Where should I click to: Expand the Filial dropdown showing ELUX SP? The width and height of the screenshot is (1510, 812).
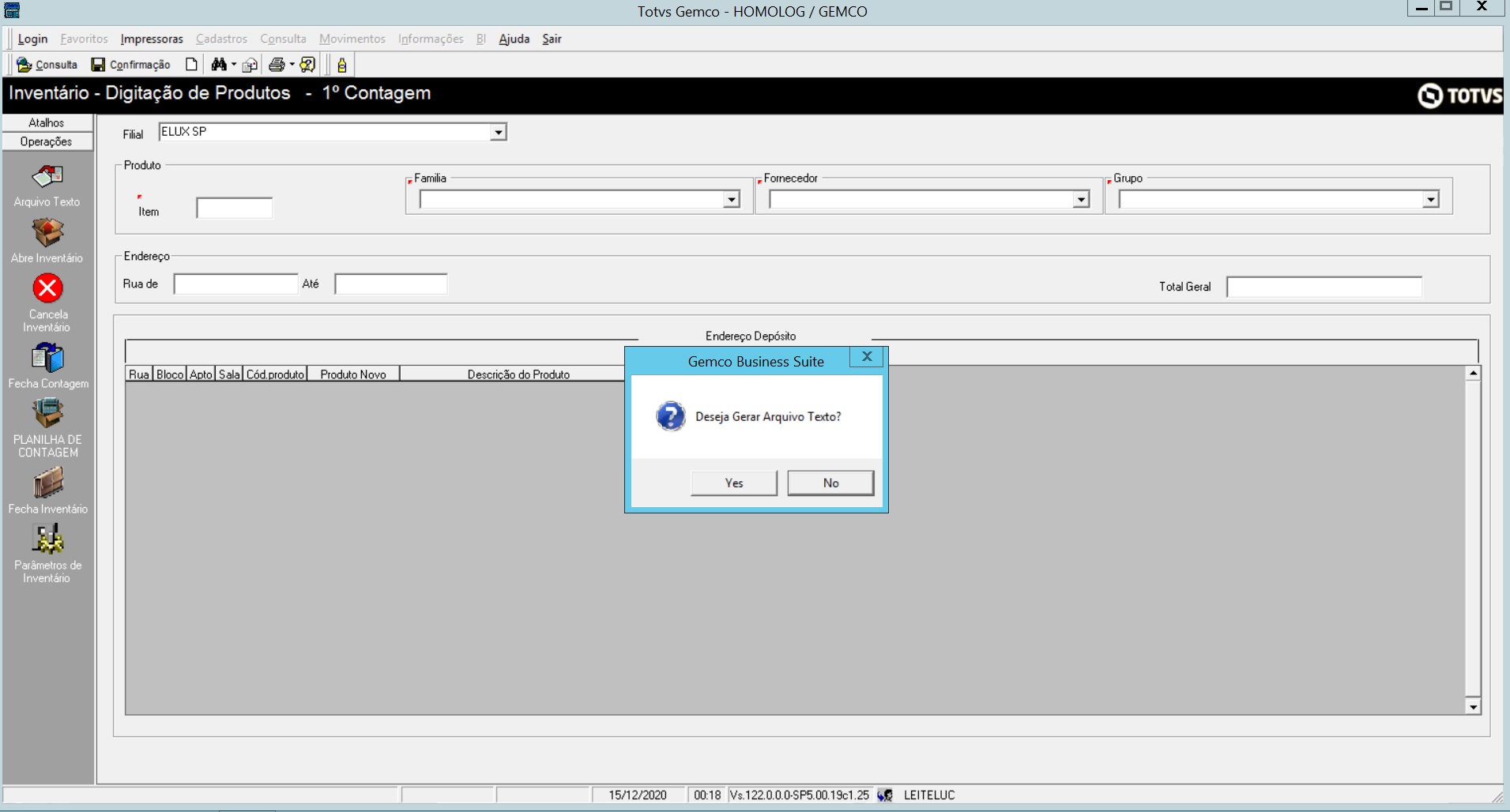point(498,132)
